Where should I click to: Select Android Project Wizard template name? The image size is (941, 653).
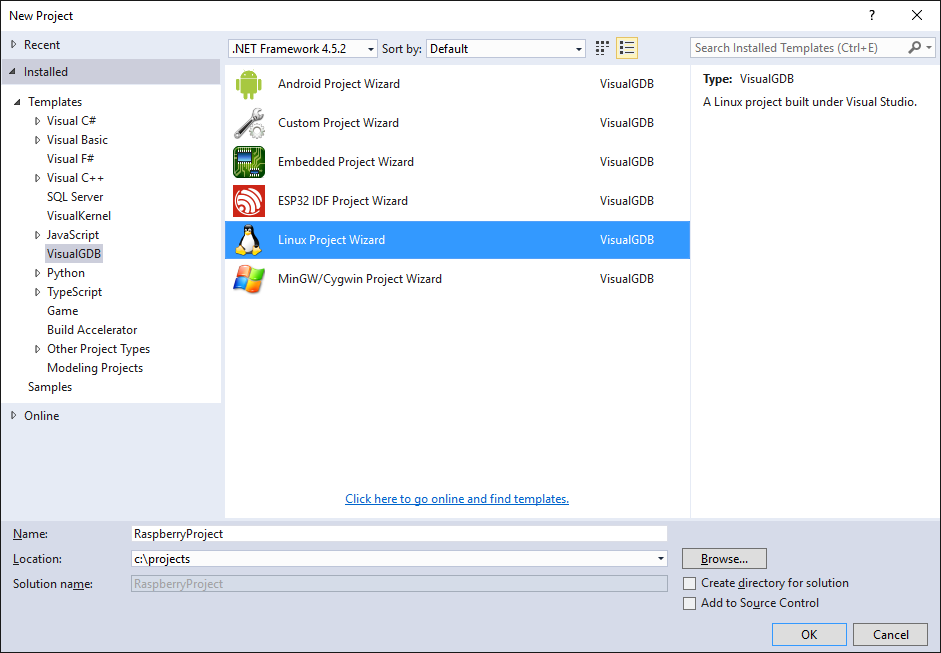(338, 84)
